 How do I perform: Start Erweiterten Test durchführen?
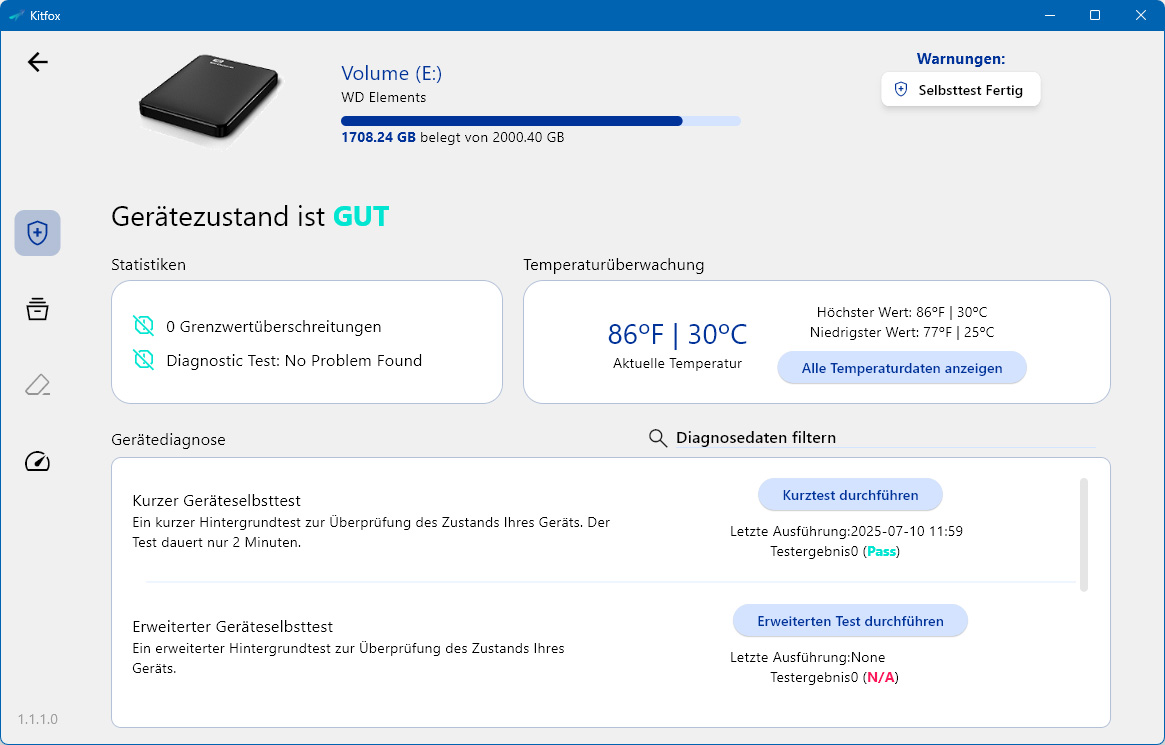tap(850, 620)
